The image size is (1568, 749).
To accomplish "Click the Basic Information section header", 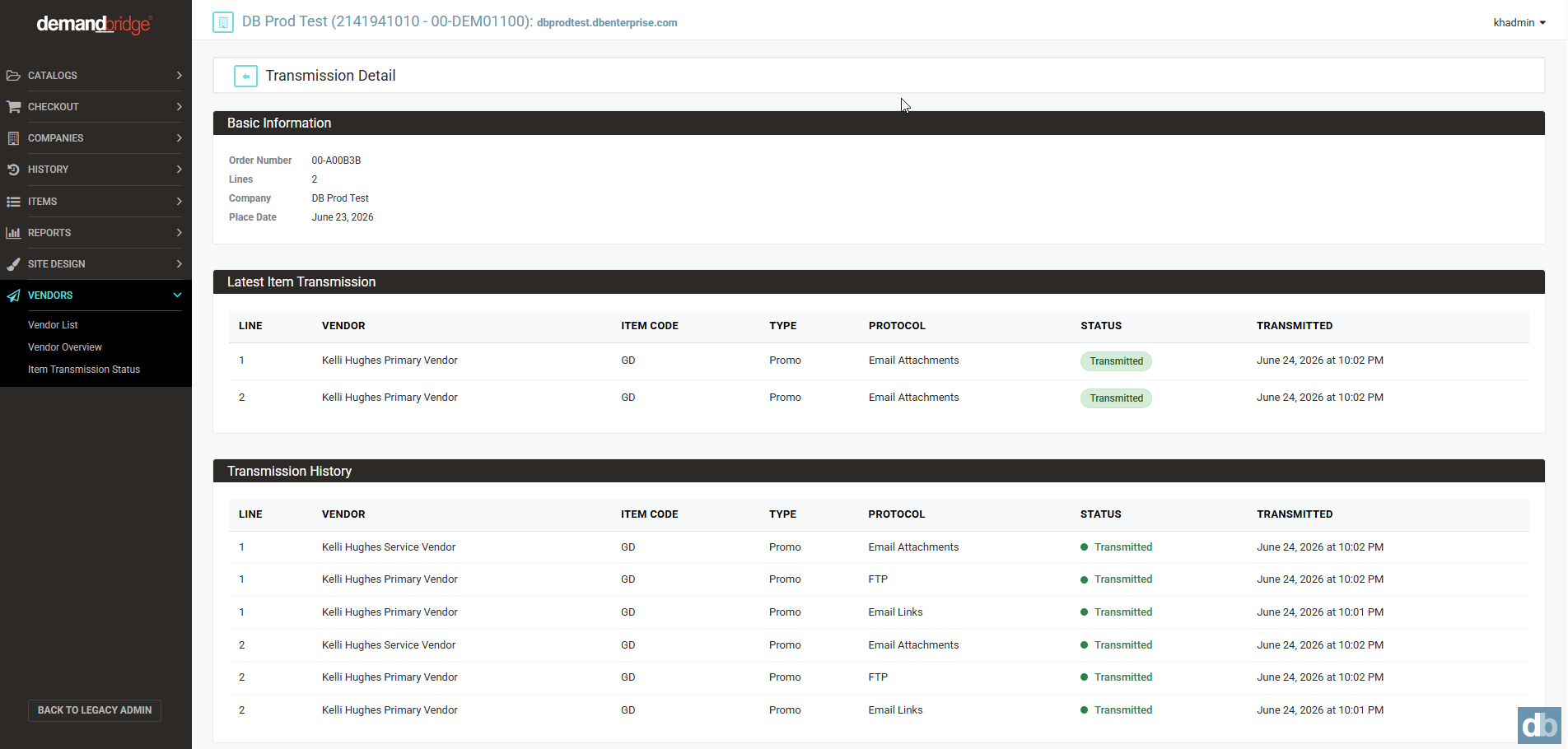I will tap(879, 123).
